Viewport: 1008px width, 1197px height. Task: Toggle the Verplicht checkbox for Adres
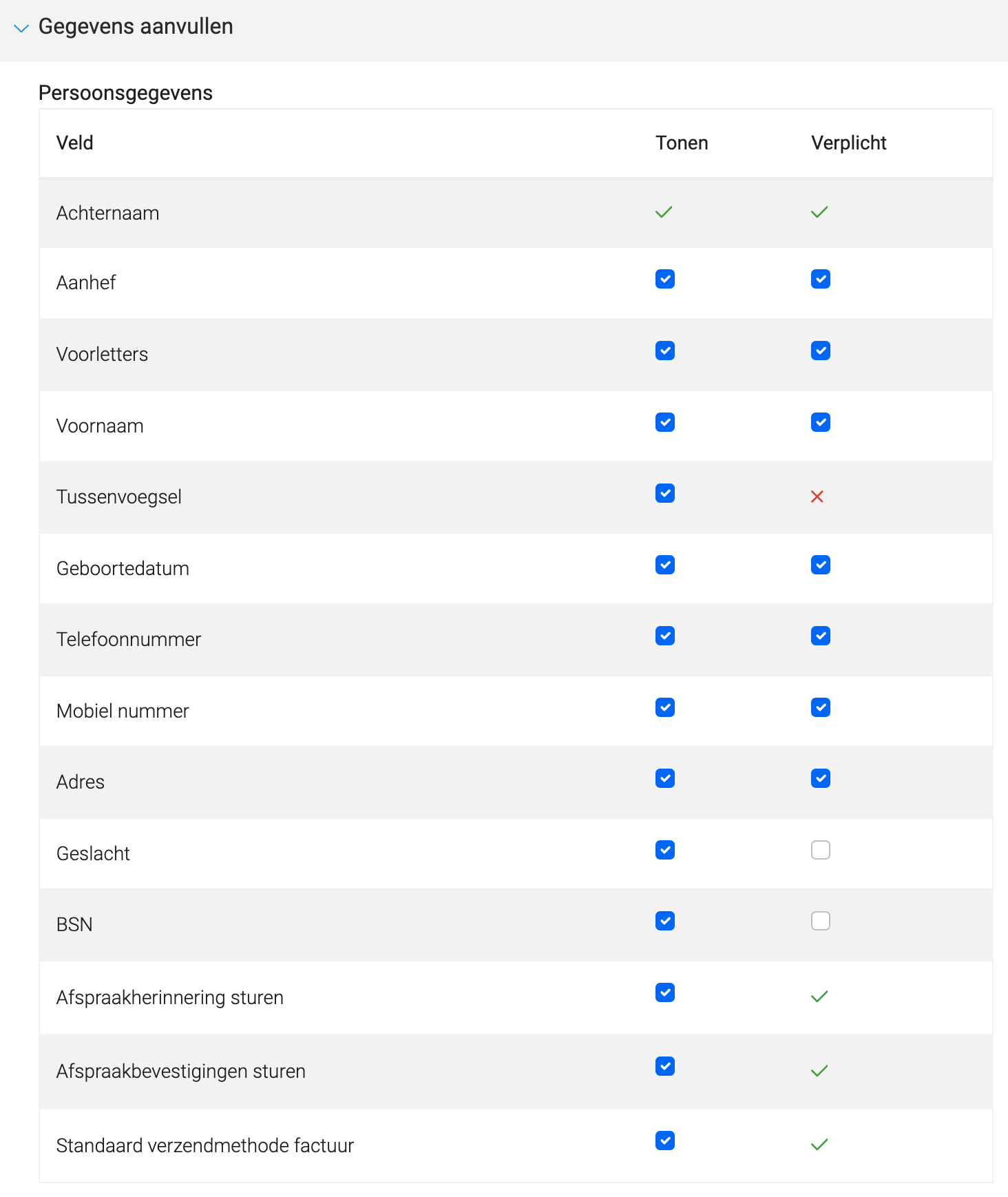pyautogui.click(x=821, y=778)
